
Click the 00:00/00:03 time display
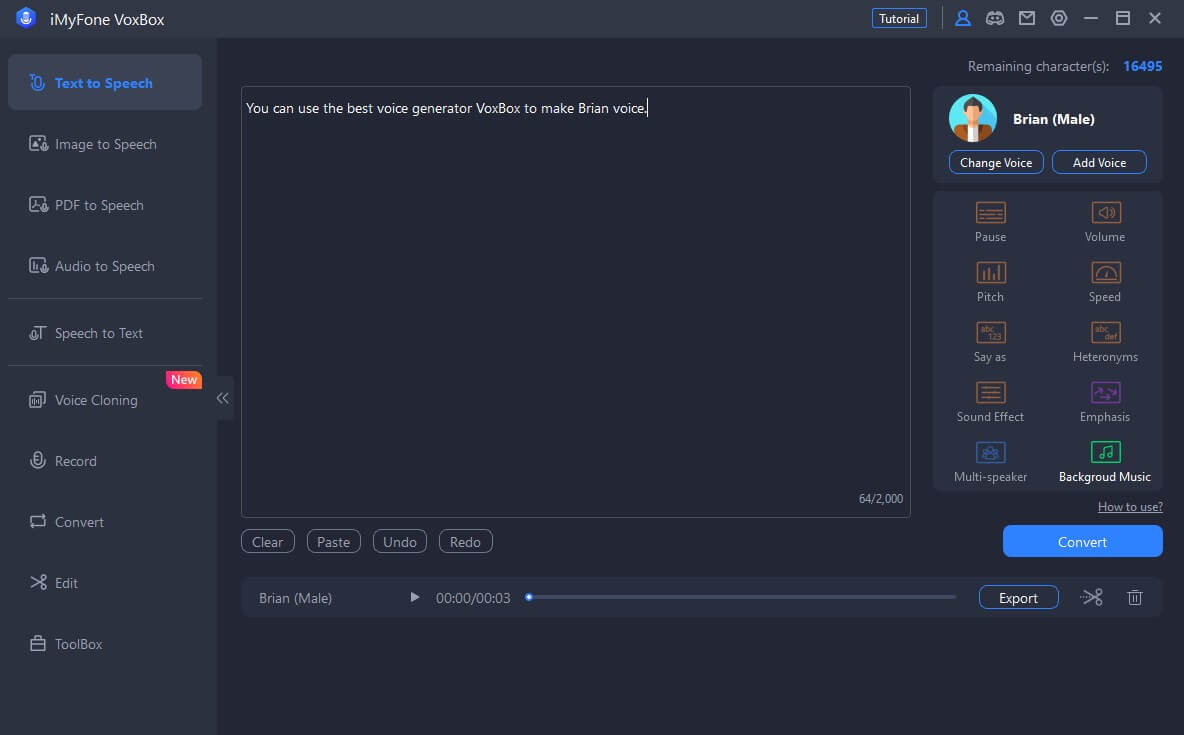tap(473, 598)
